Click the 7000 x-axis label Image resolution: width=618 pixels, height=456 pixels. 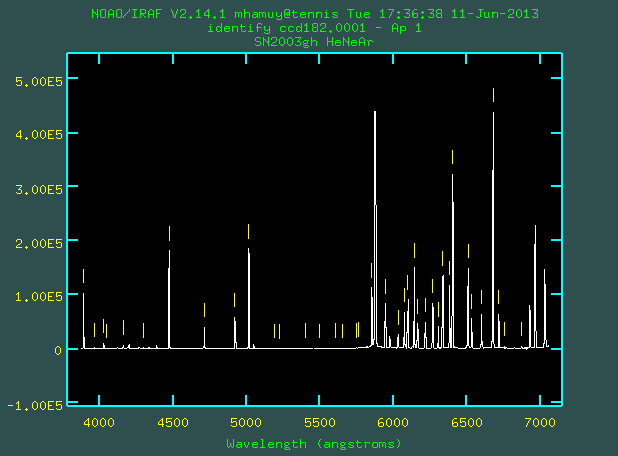540,423
